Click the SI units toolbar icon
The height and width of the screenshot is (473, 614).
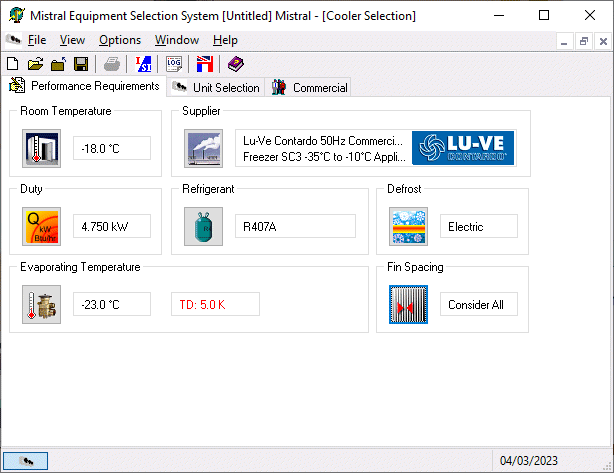point(144,64)
